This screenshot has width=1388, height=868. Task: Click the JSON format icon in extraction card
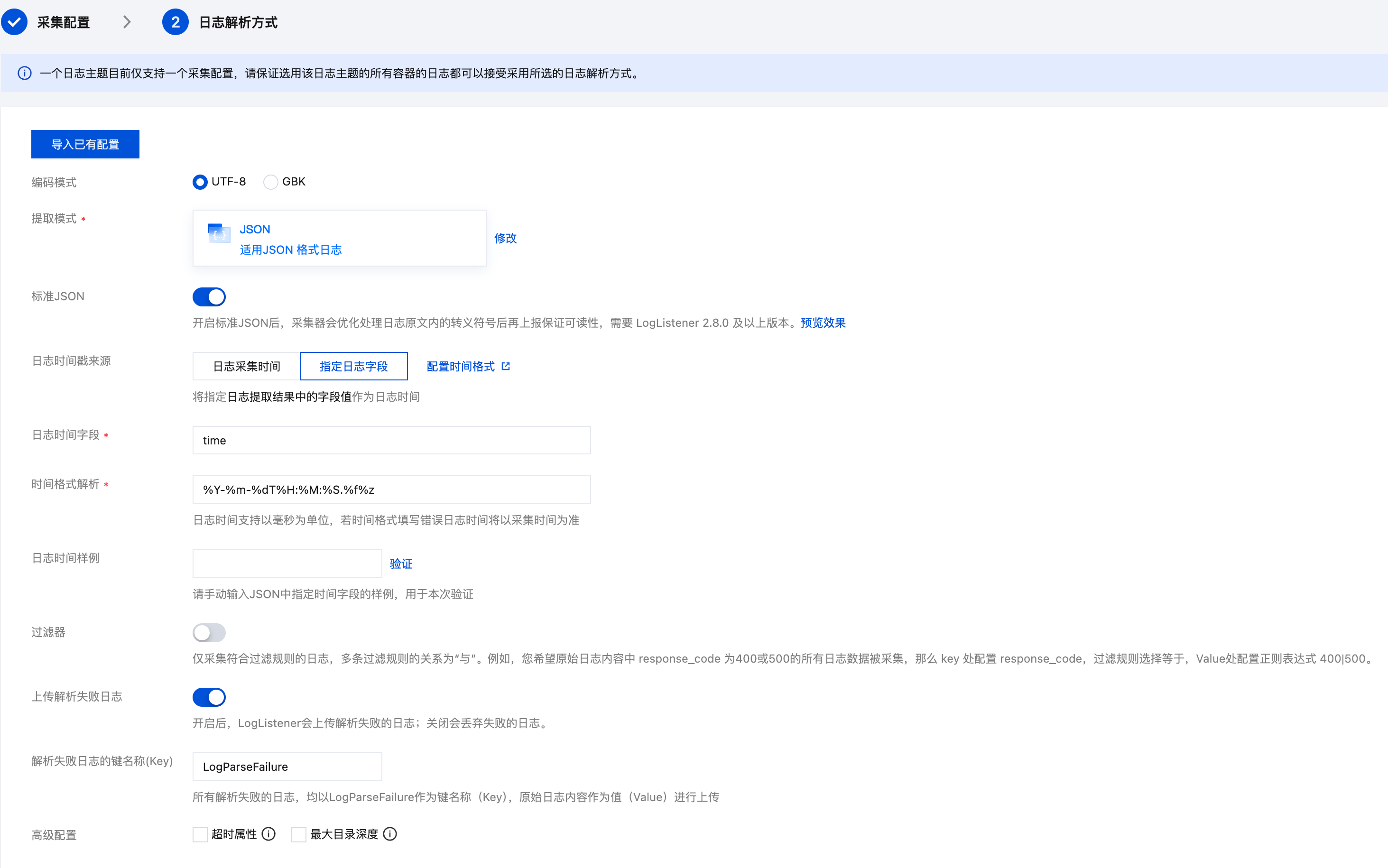[219, 233]
